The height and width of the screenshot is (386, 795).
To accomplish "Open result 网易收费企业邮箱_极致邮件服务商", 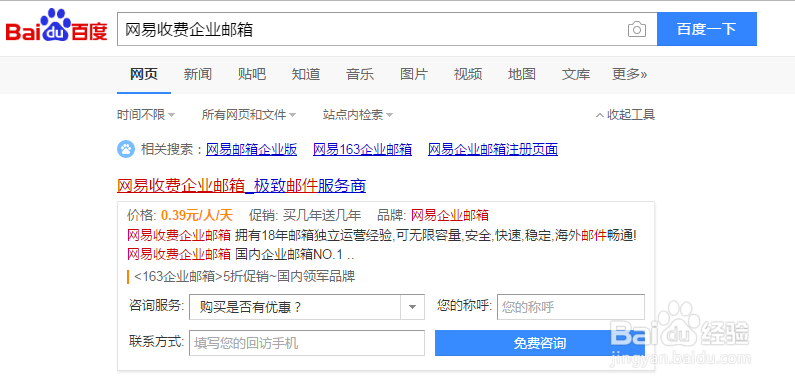I will [241, 186].
